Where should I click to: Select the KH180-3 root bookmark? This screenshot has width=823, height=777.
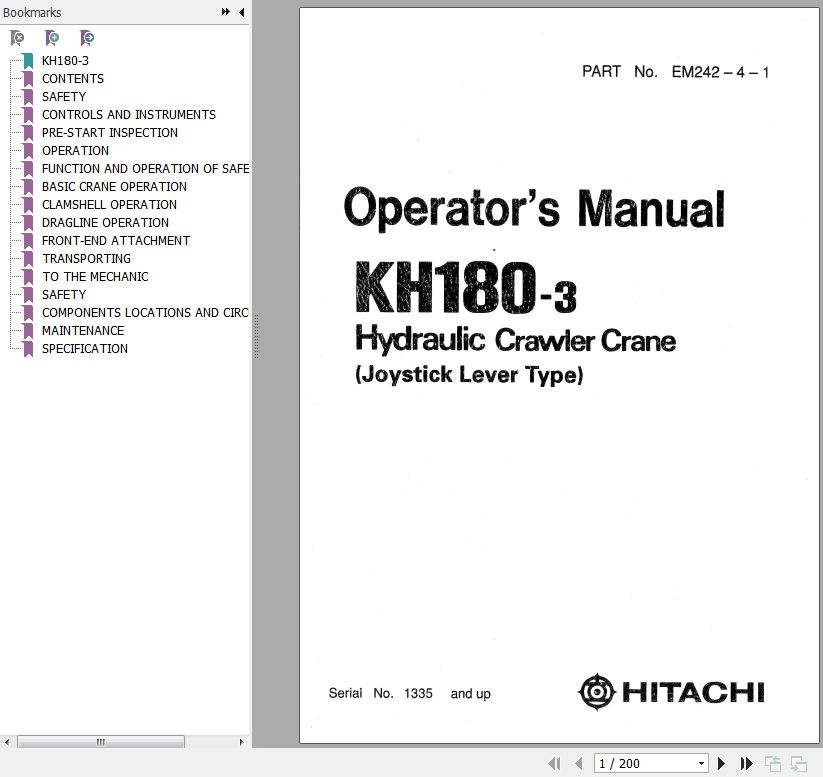[65, 61]
